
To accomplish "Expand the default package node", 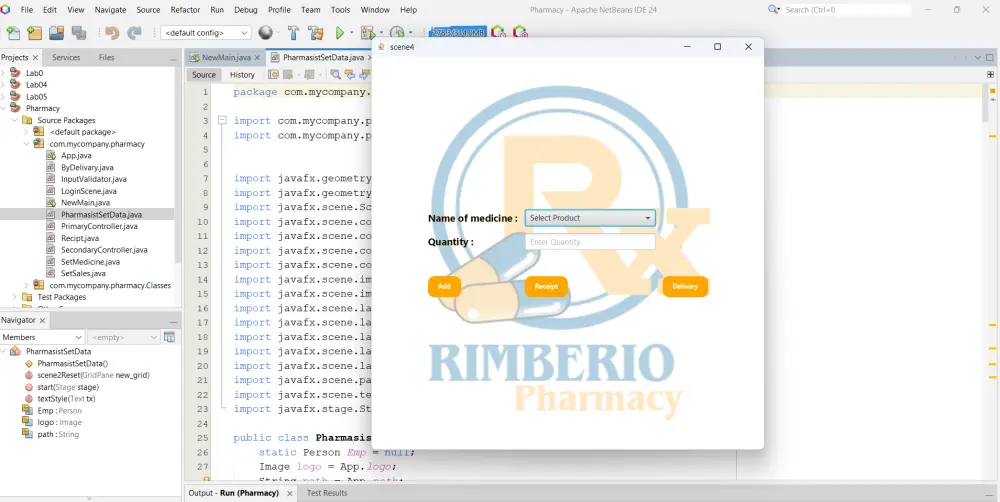I will coord(26,132).
